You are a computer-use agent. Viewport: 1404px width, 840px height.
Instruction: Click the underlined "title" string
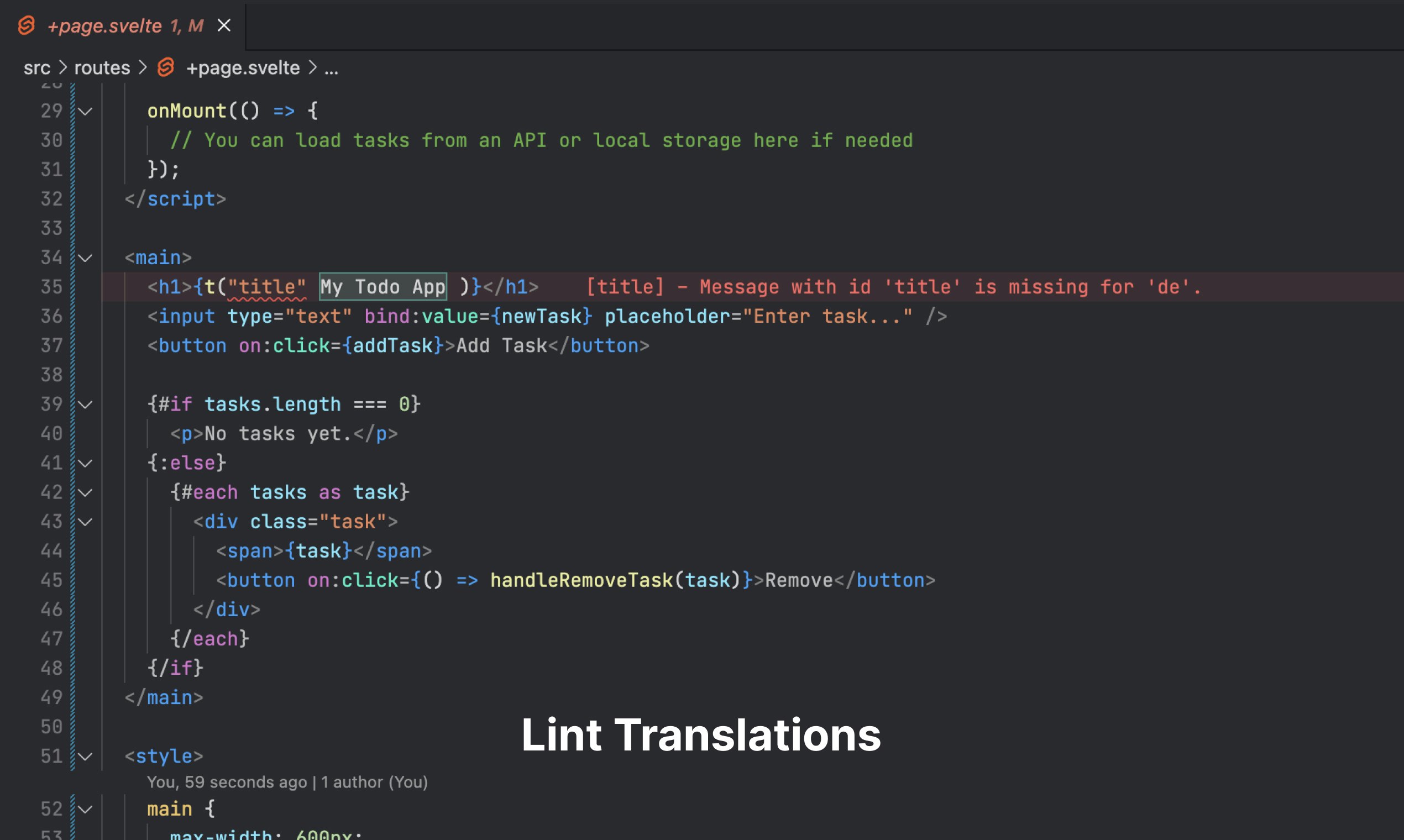tap(266, 287)
